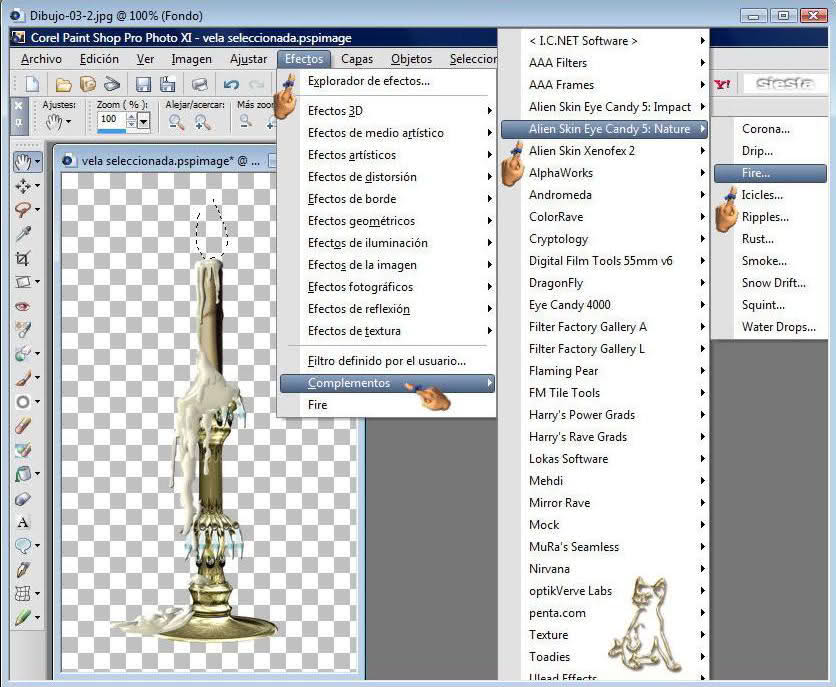This screenshot has width=836, height=687.
Task: Open the Flaming Pear plugin submenu
Action: (x=604, y=371)
